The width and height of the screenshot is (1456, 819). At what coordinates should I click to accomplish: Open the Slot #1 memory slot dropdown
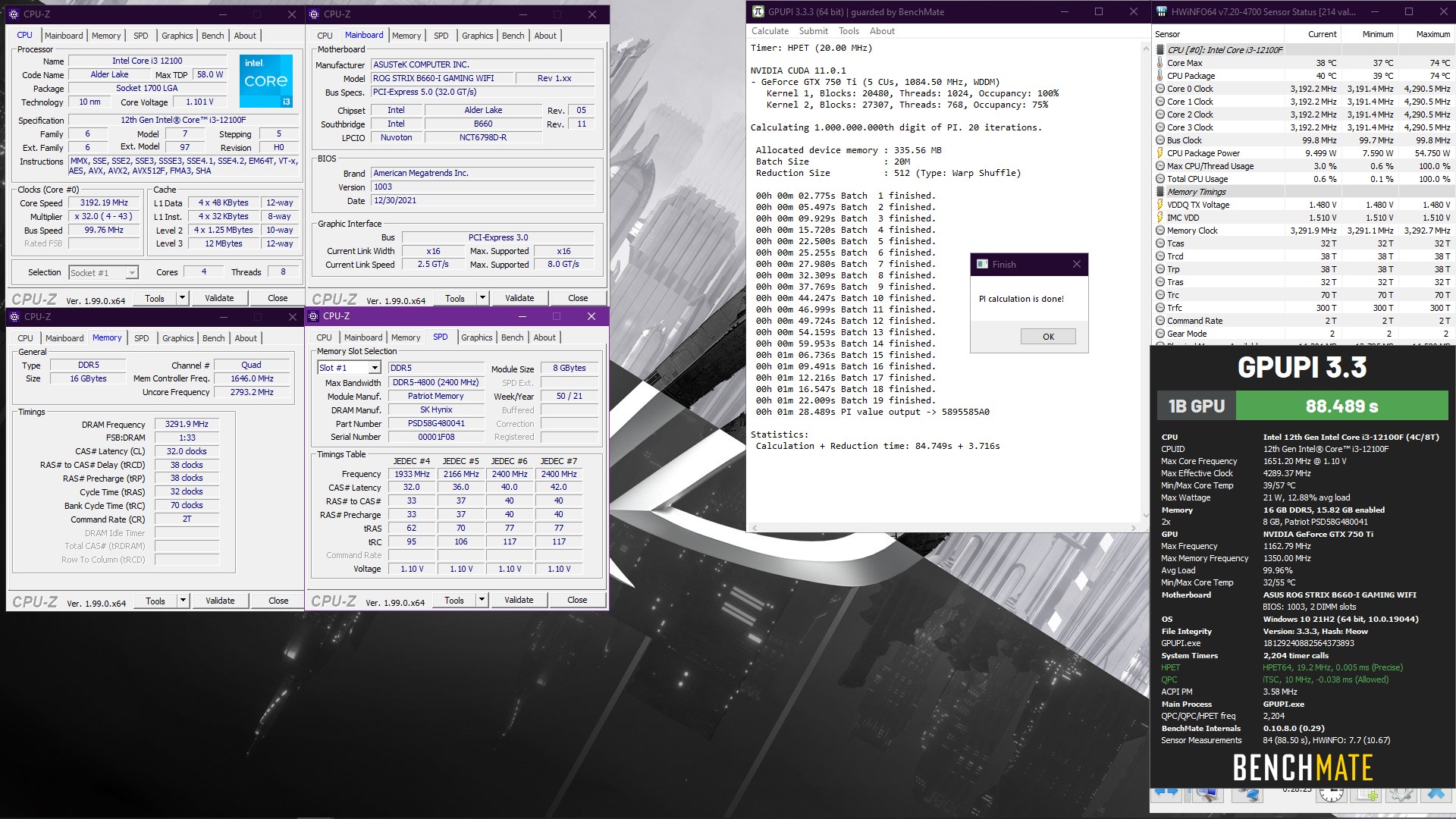pos(374,368)
